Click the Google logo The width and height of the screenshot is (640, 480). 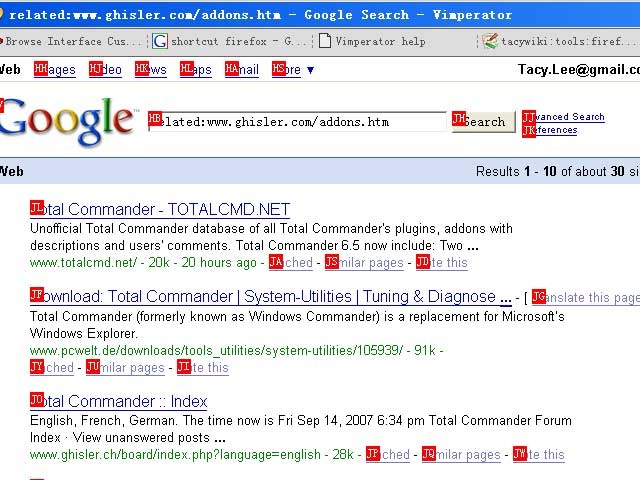coord(67,121)
